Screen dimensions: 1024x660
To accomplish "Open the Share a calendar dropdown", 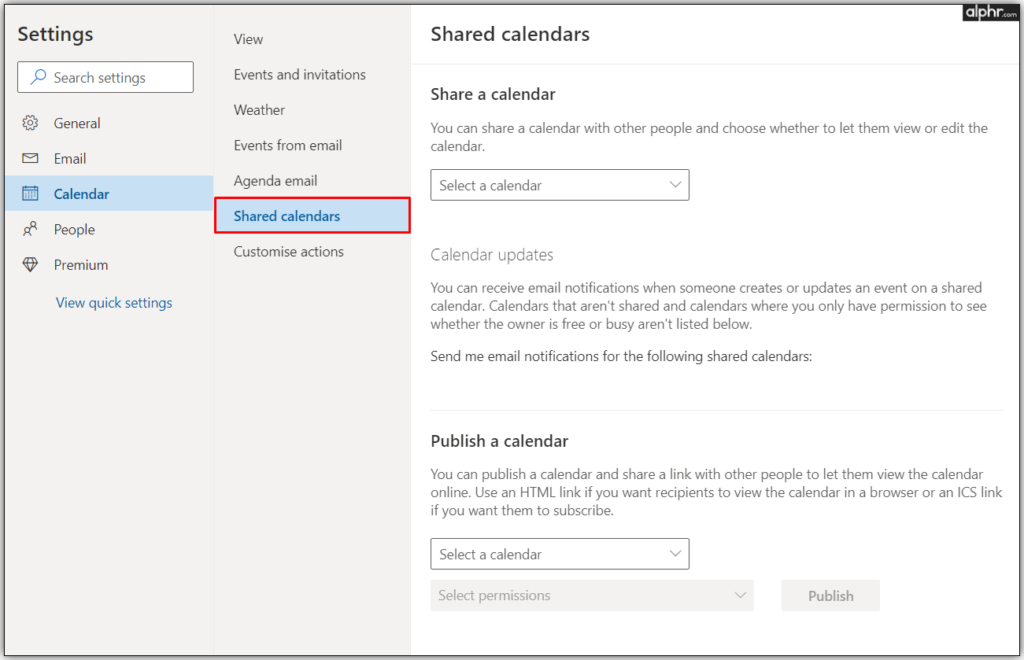I will 559,185.
